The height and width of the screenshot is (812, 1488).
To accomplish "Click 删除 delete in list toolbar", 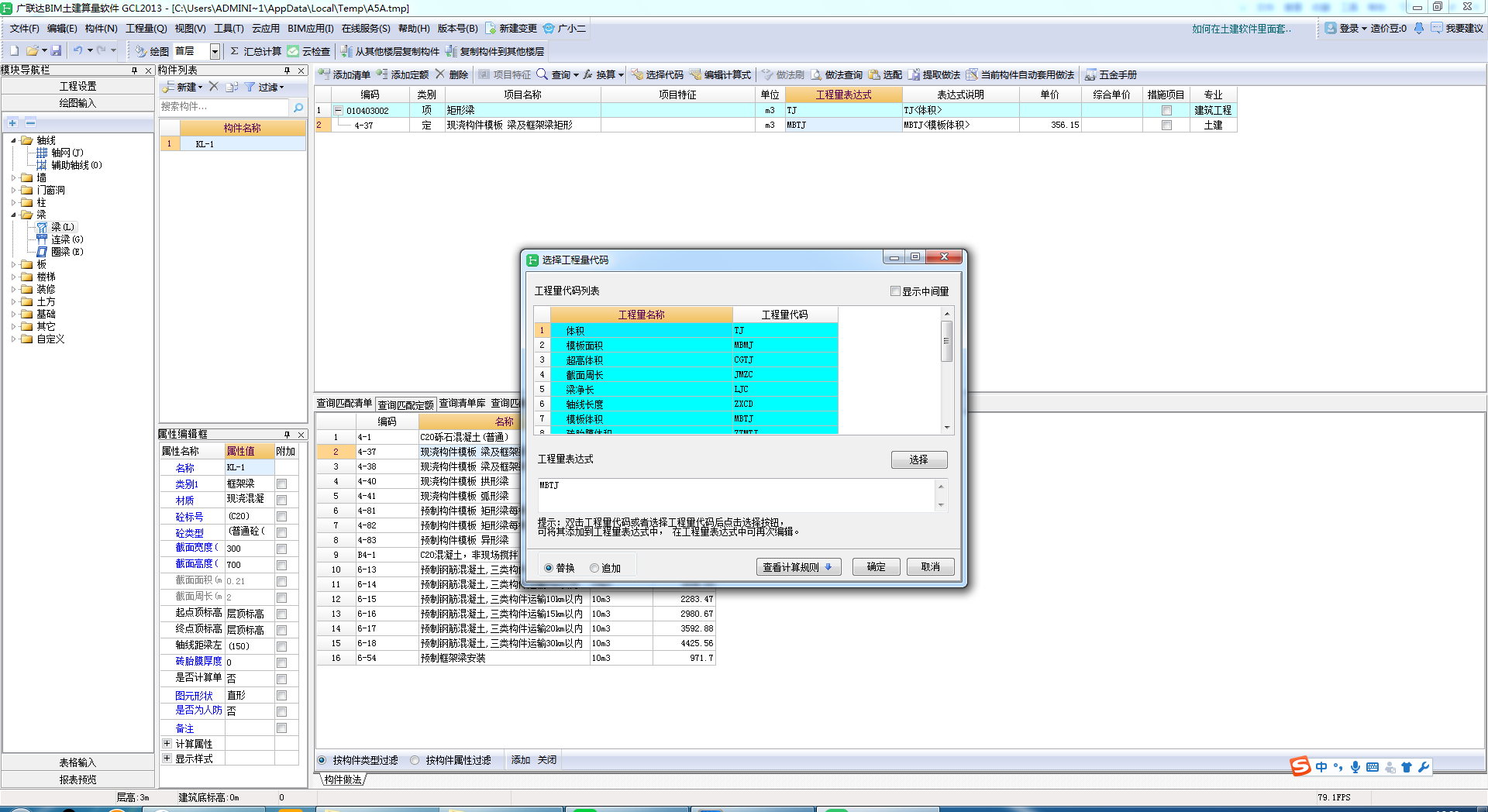I will click(x=452, y=74).
